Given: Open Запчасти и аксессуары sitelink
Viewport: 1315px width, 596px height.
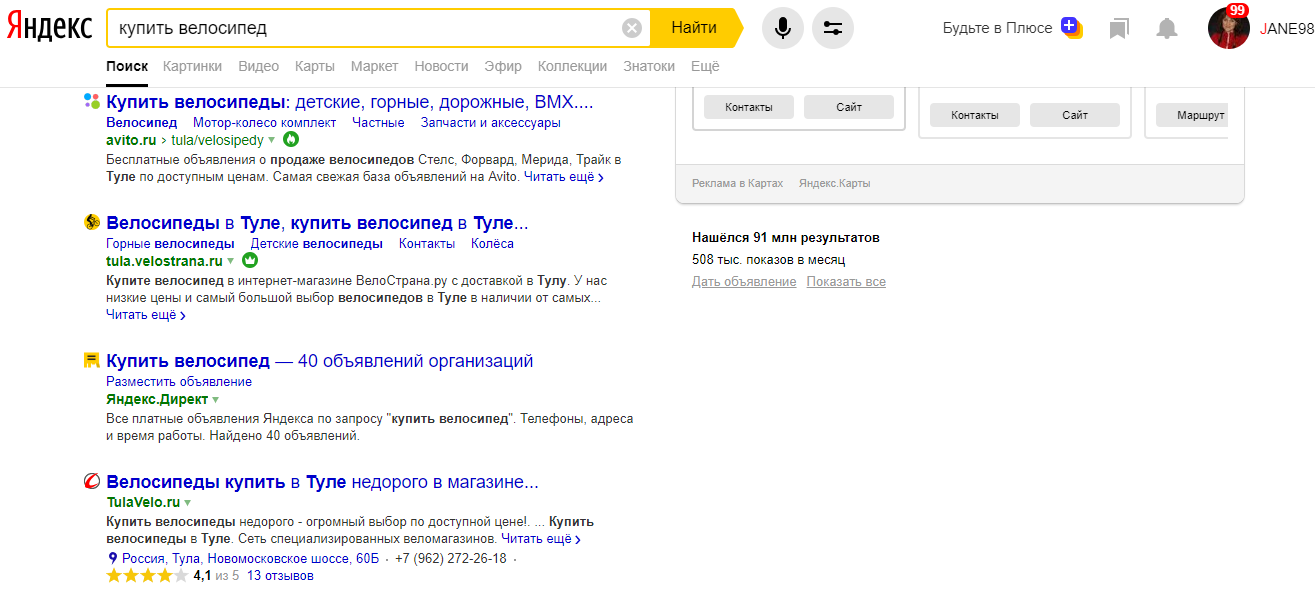Looking at the screenshot, I should pyautogui.click(x=491, y=122).
